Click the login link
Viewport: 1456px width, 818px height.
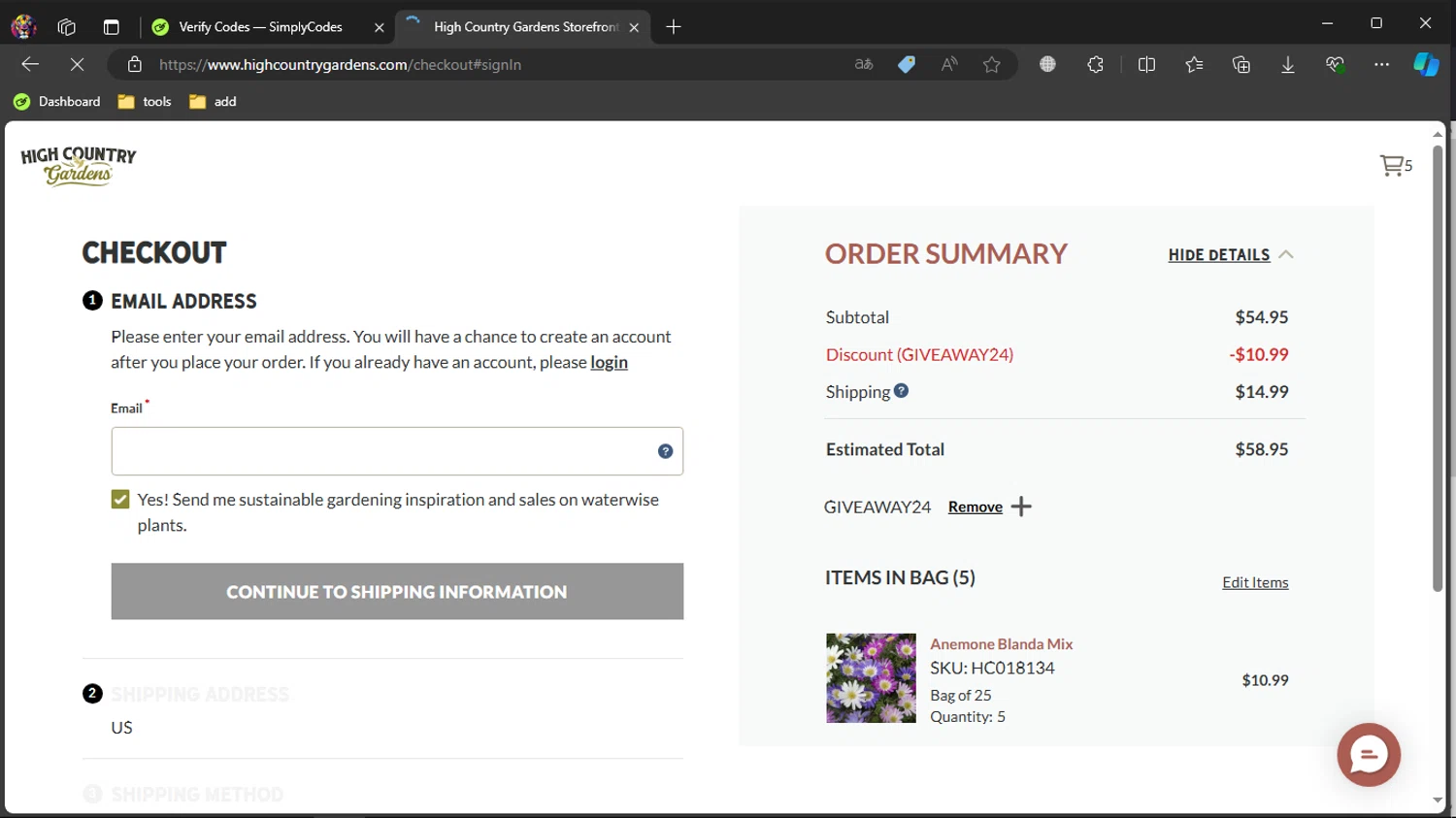[x=609, y=362]
